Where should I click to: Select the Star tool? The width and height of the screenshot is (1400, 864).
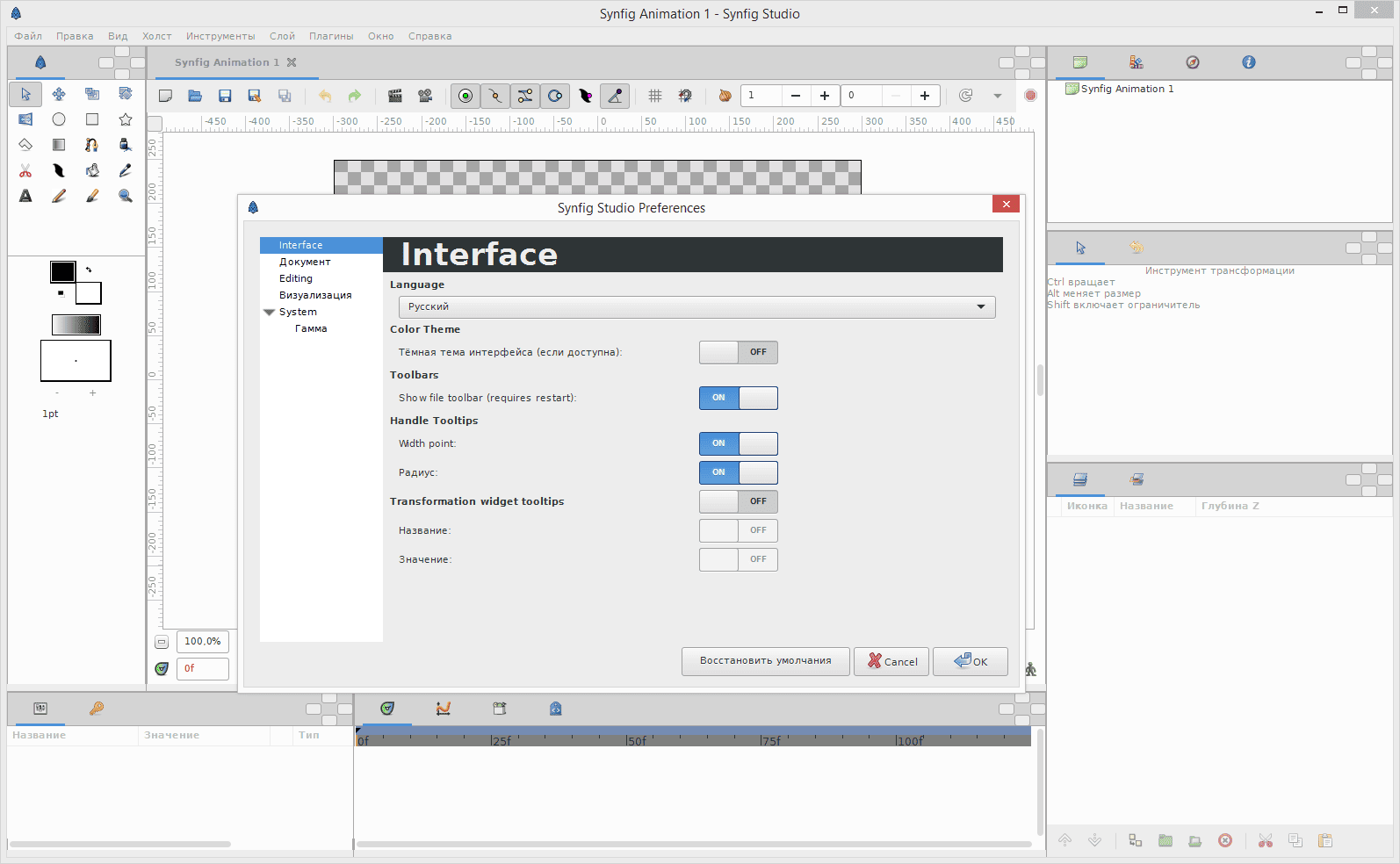[x=126, y=119]
